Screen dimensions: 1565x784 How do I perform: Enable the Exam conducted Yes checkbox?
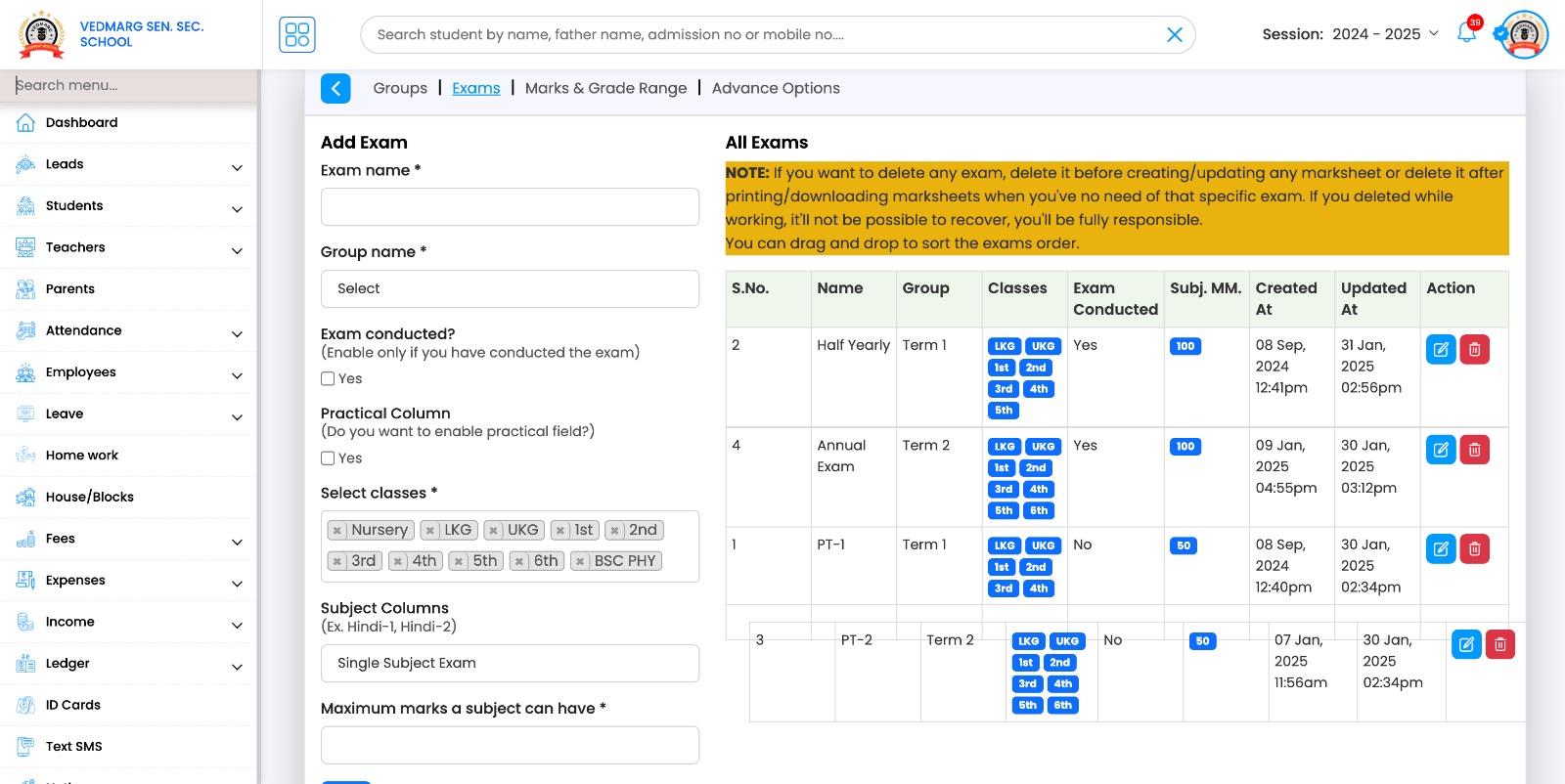click(328, 378)
